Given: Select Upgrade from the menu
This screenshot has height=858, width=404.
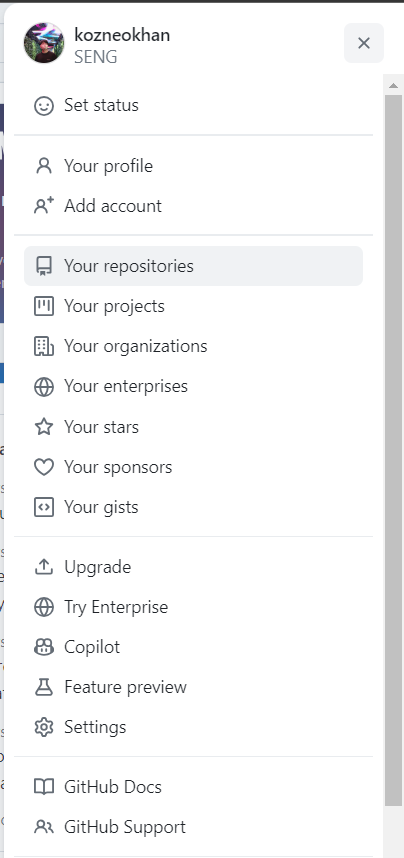Looking at the screenshot, I should (x=193, y=567).
